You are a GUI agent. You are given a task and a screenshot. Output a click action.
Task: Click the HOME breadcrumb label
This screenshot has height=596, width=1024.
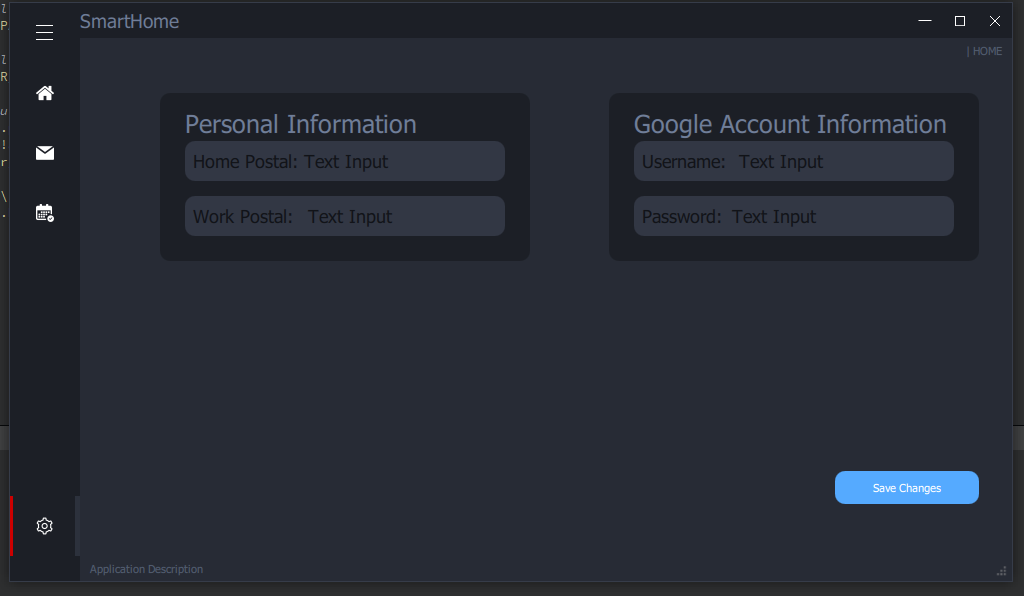(x=986, y=51)
